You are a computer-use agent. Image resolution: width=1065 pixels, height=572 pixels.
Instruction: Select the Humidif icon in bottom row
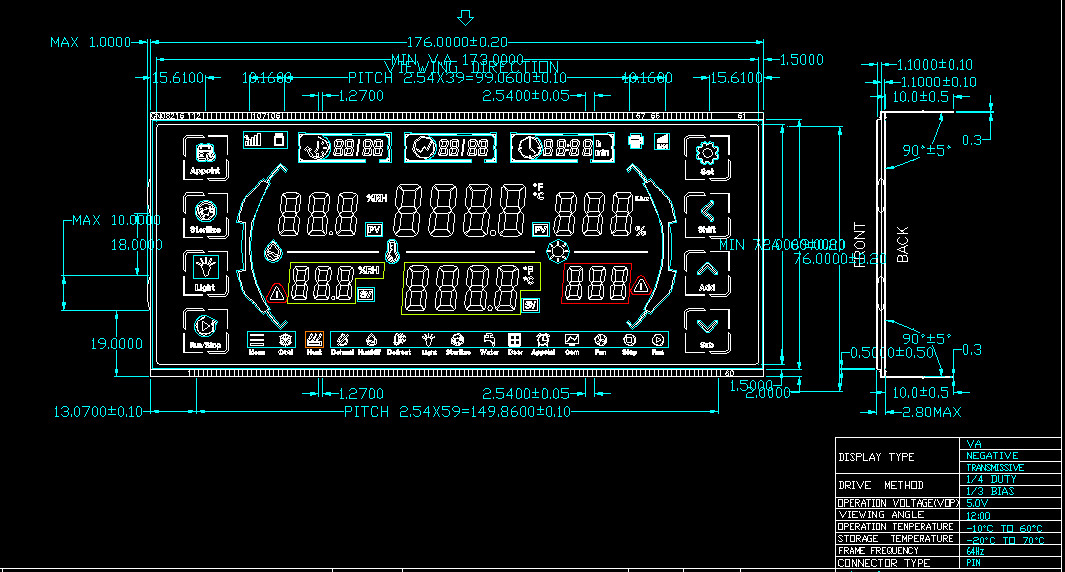370,340
